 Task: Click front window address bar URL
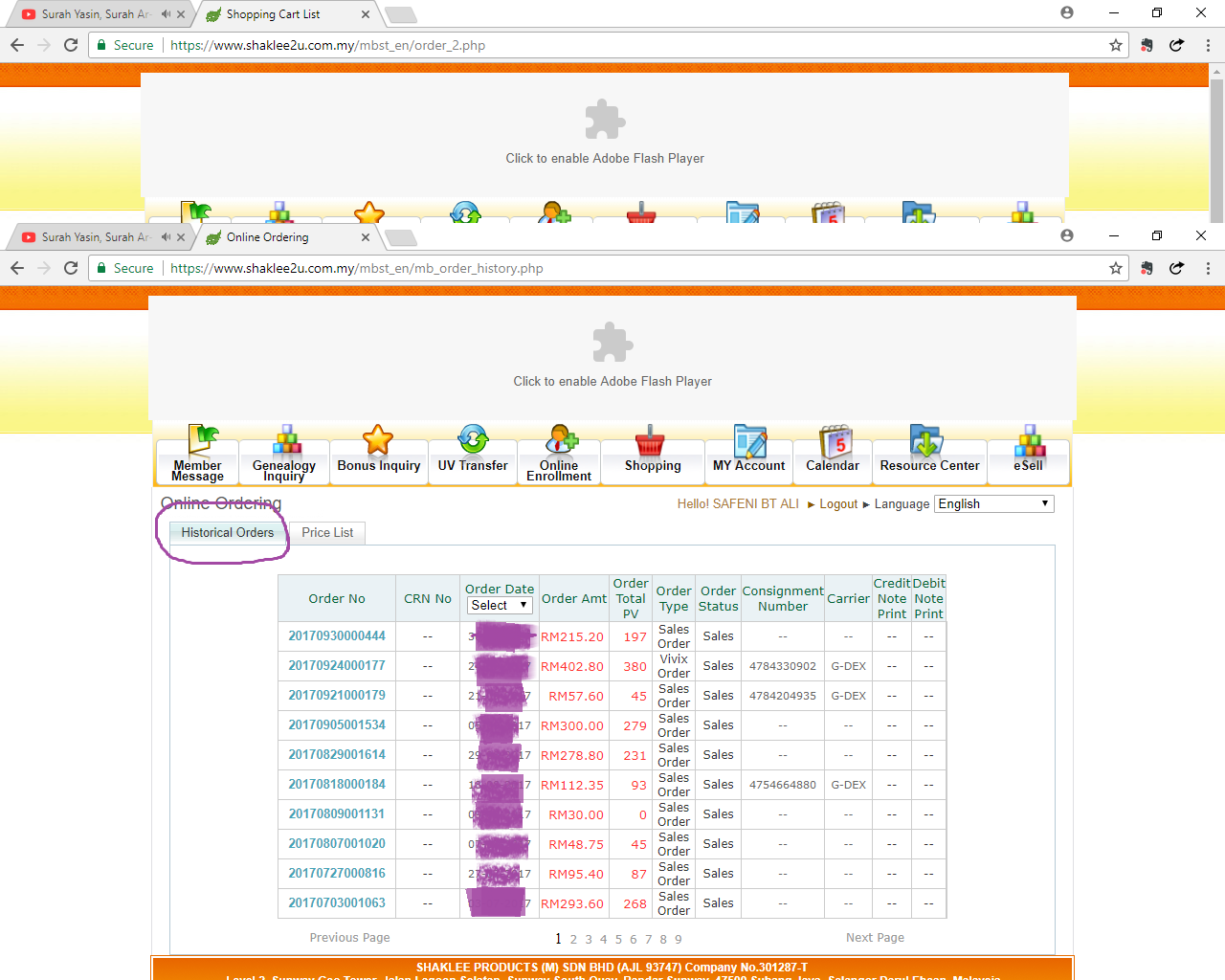coord(357,268)
